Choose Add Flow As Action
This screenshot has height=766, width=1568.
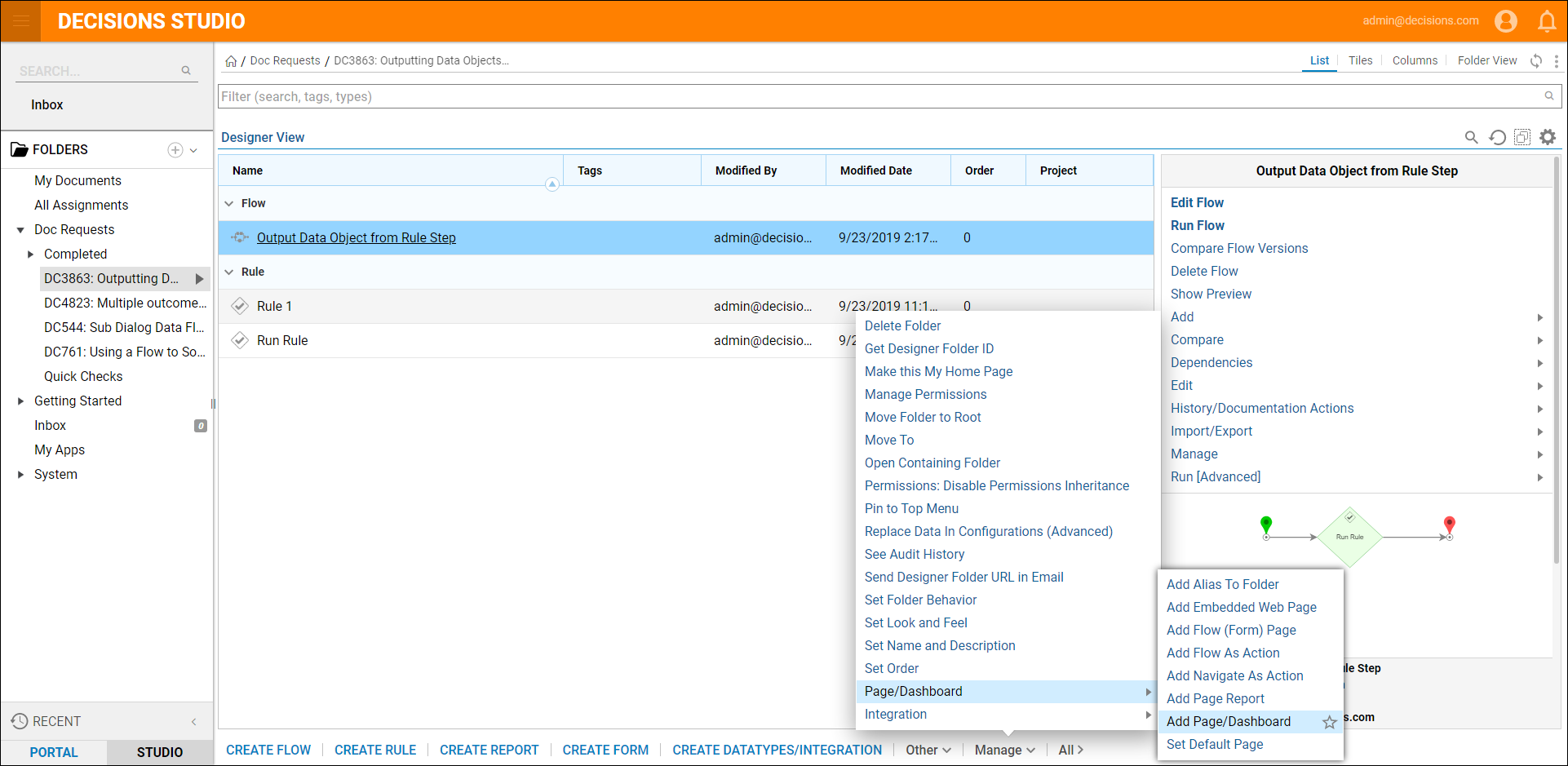coord(1223,653)
